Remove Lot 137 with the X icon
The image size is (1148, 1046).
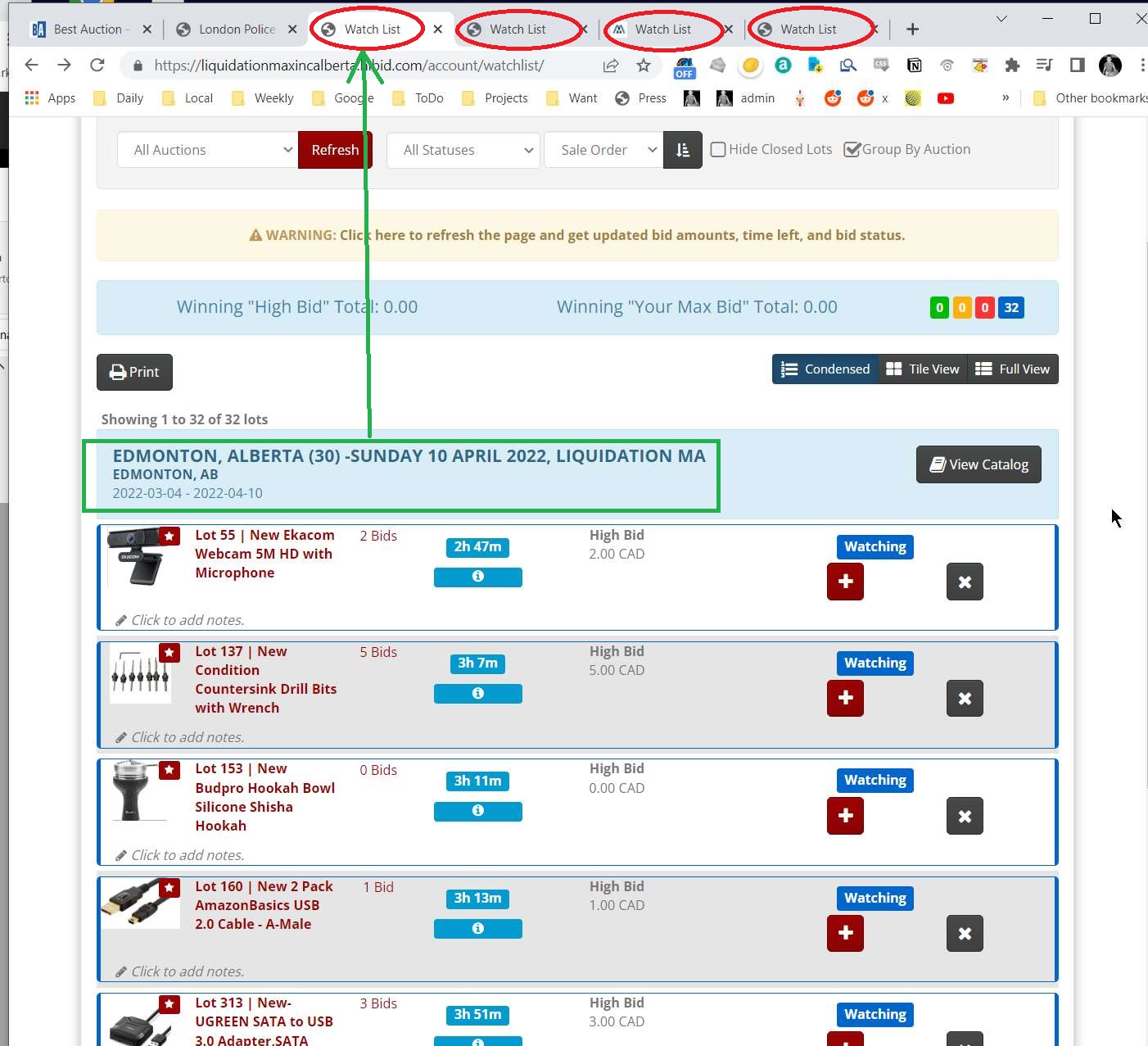[964, 699]
